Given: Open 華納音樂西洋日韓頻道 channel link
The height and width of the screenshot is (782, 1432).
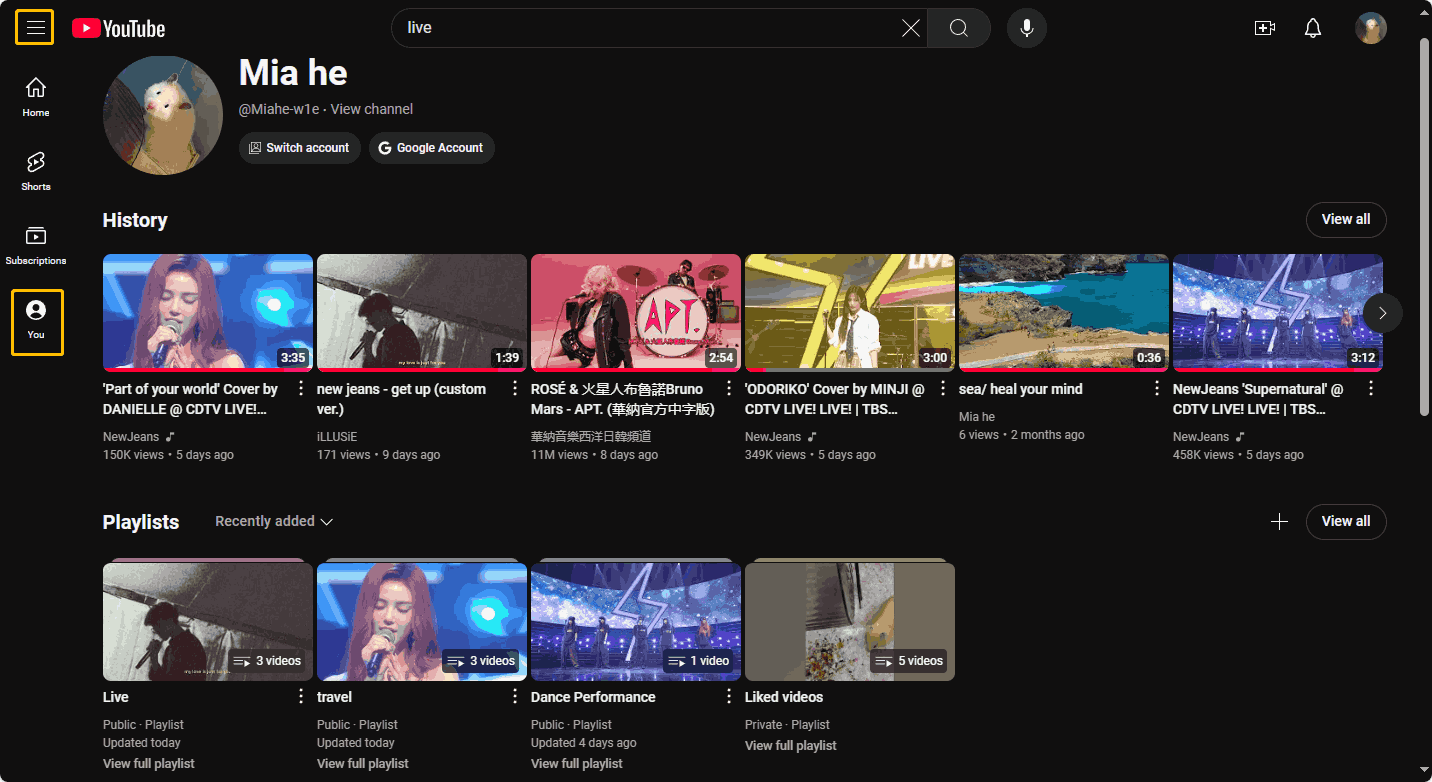Looking at the screenshot, I should click(591, 437).
